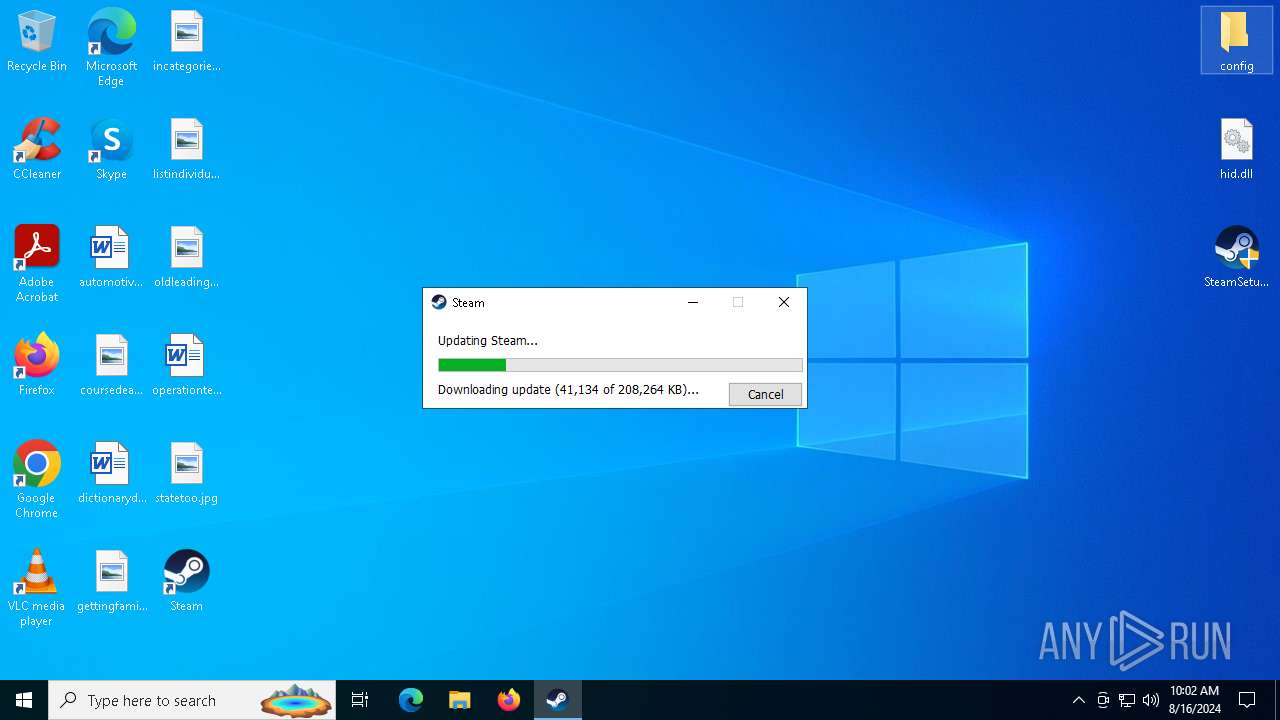Select the Steam desktop shortcut
Image resolution: width=1280 pixels, height=720 pixels.
[x=187, y=582]
